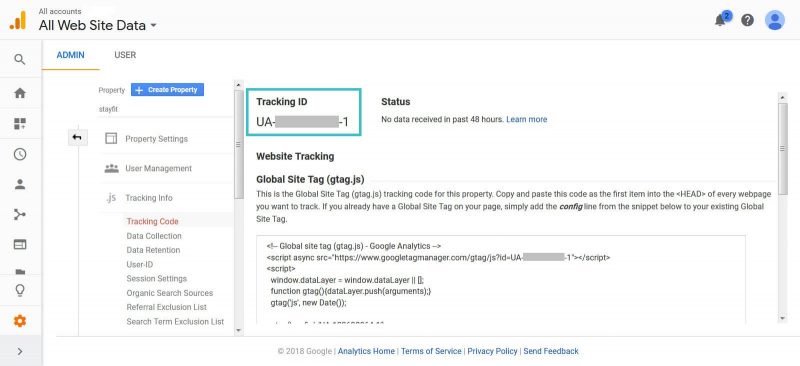Click main content scroll up arrow
This screenshot has height=366, width=800.
[783, 97]
